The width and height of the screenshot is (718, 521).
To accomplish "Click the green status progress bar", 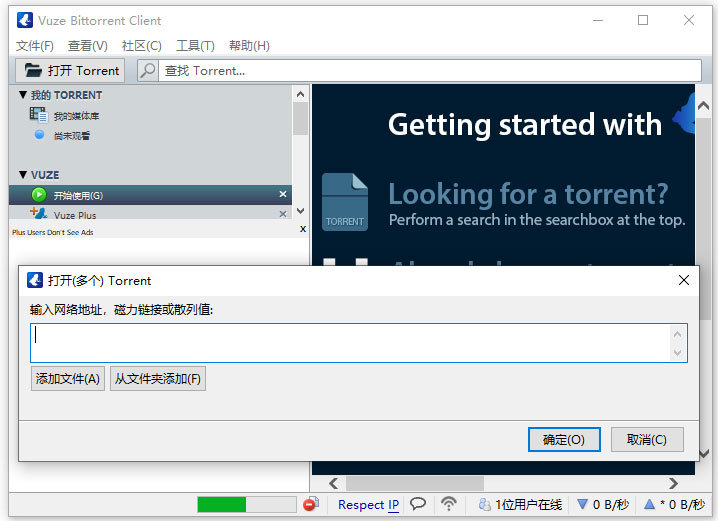I will pos(246,505).
